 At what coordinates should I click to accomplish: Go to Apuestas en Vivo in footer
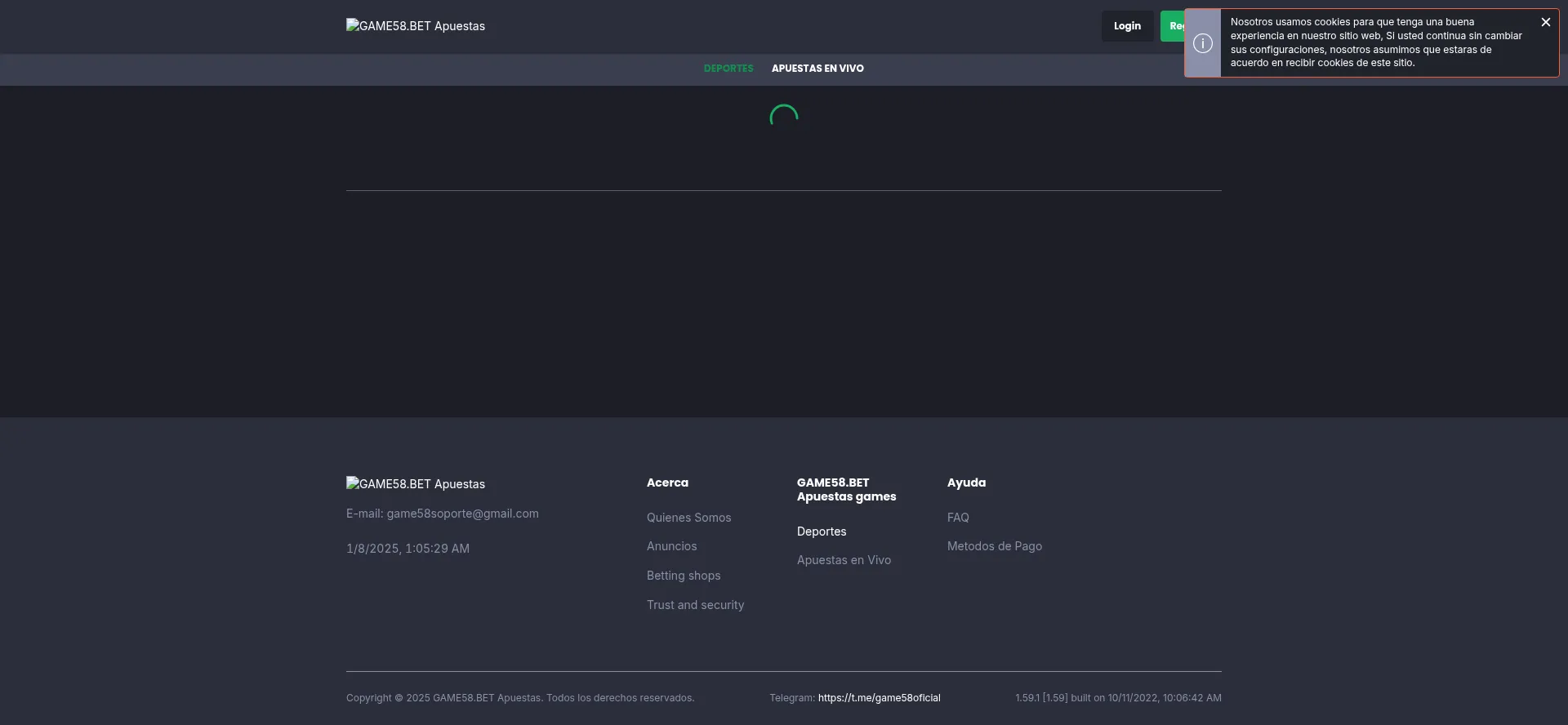click(x=844, y=560)
